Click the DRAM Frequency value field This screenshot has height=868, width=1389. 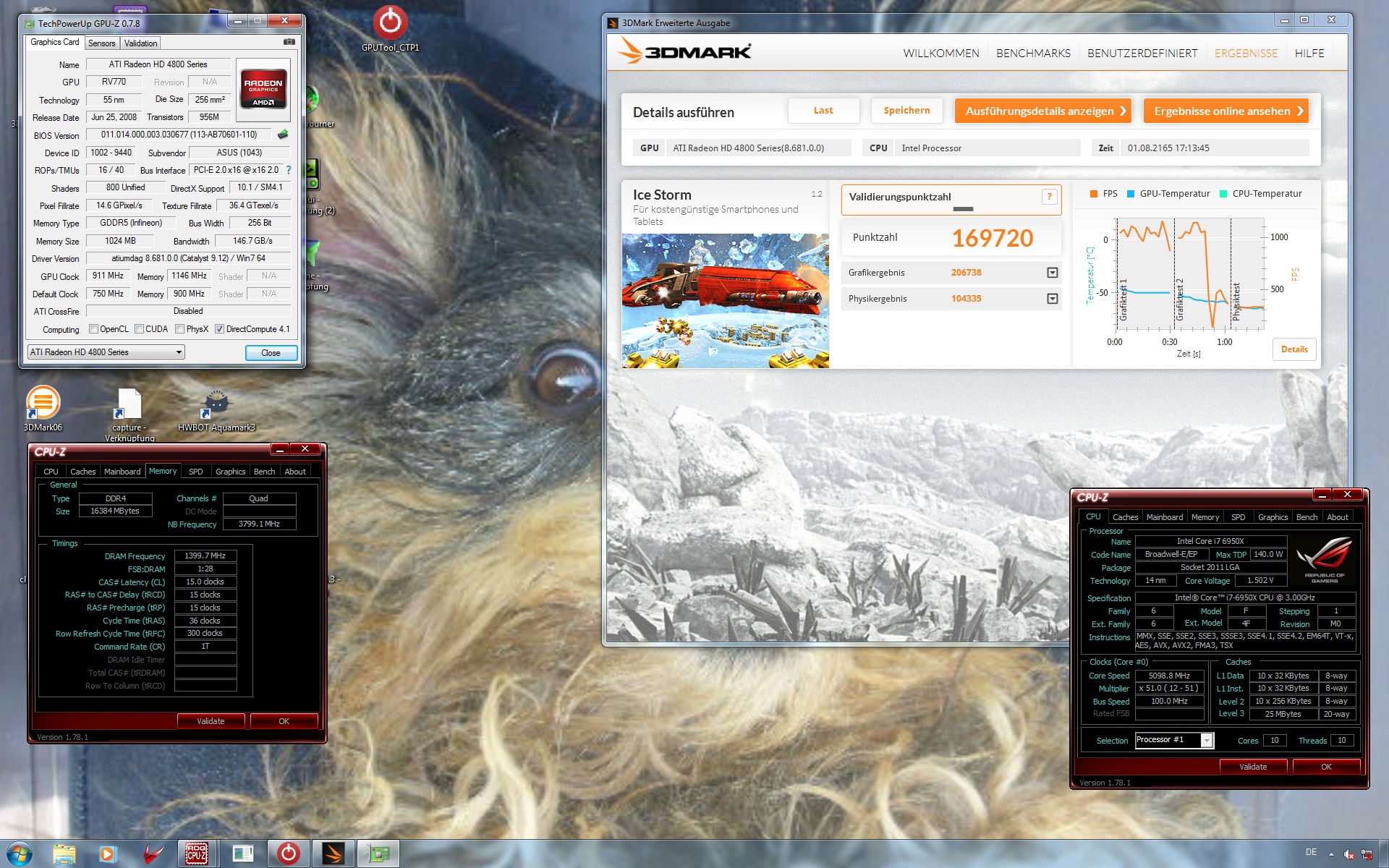[205, 556]
